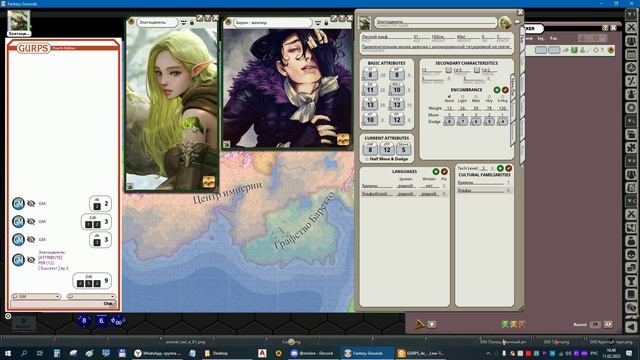The height and width of the screenshot is (360, 640).
Task: Click the yellow faction face icon
Action: coord(513,324)
